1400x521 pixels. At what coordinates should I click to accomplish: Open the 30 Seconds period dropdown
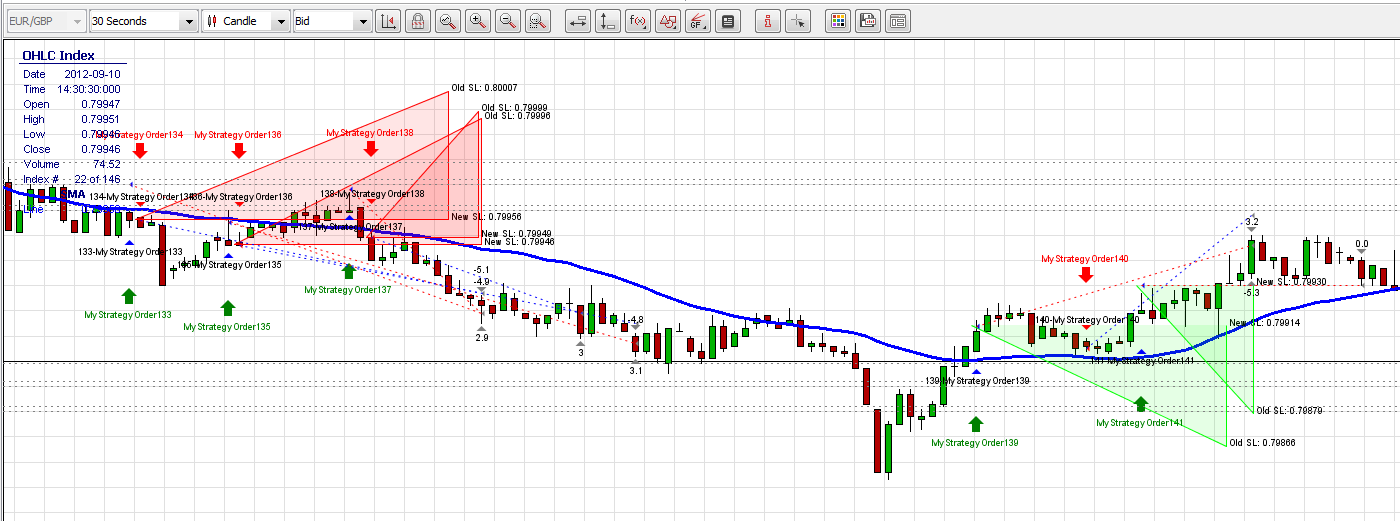pyautogui.click(x=144, y=20)
